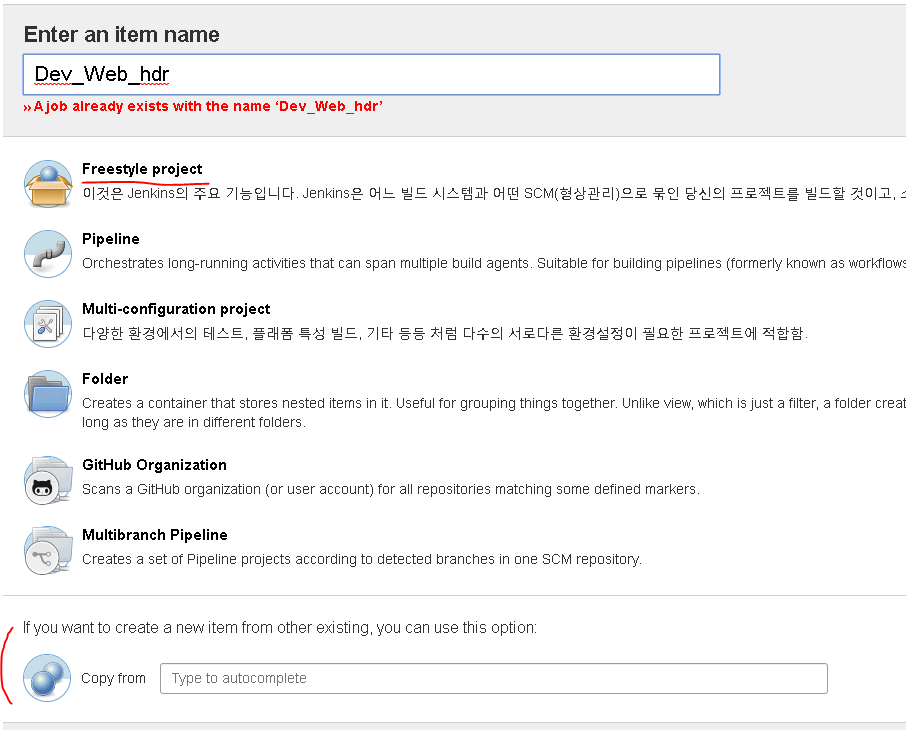Click the Copy from autocomplete field
906x730 pixels.
(x=494, y=679)
